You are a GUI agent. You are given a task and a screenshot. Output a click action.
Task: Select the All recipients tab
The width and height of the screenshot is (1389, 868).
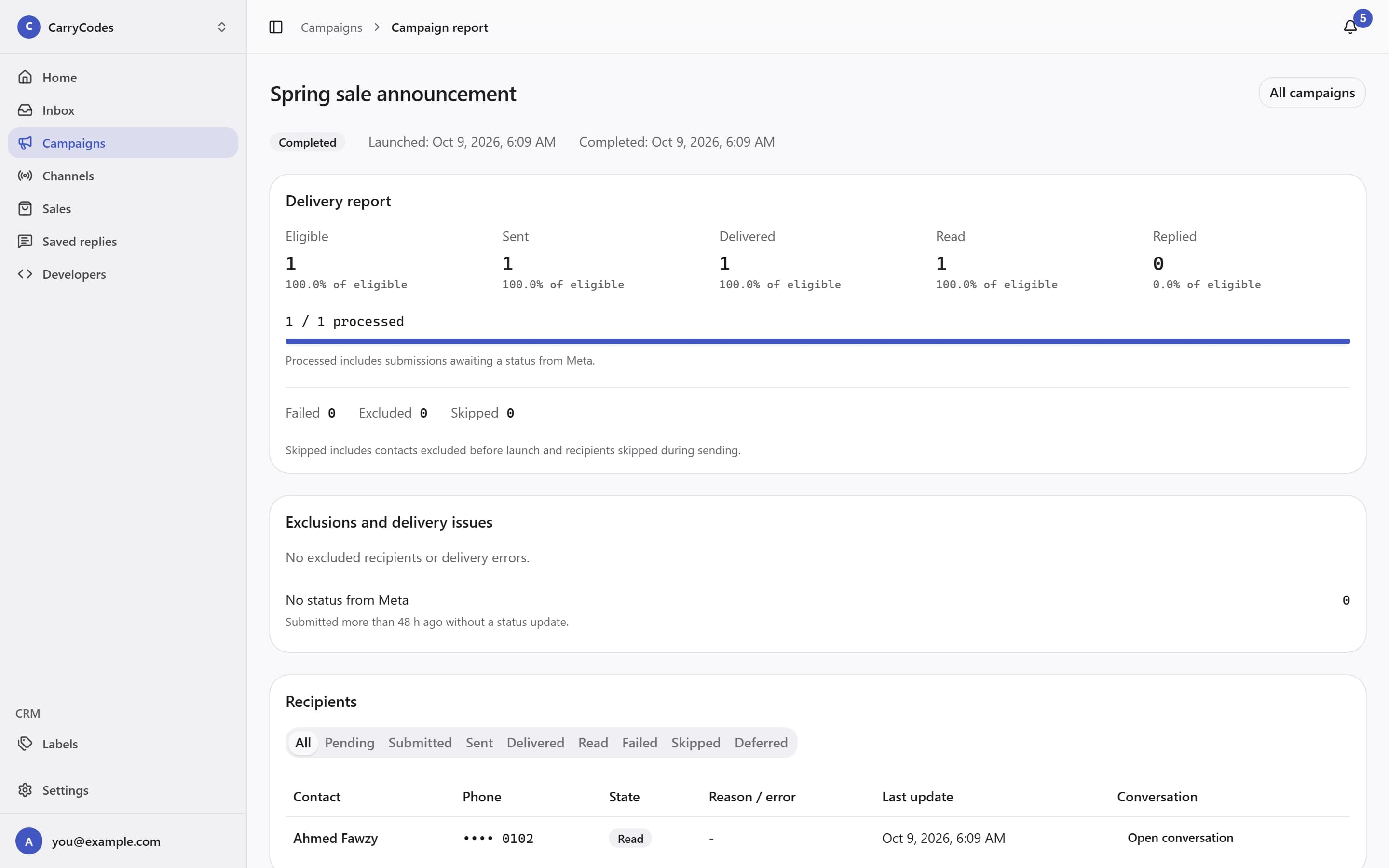302,742
